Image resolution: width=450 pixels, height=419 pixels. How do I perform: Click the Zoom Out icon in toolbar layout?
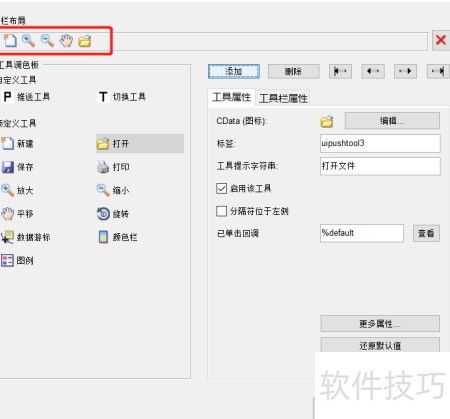pos(47,41)
